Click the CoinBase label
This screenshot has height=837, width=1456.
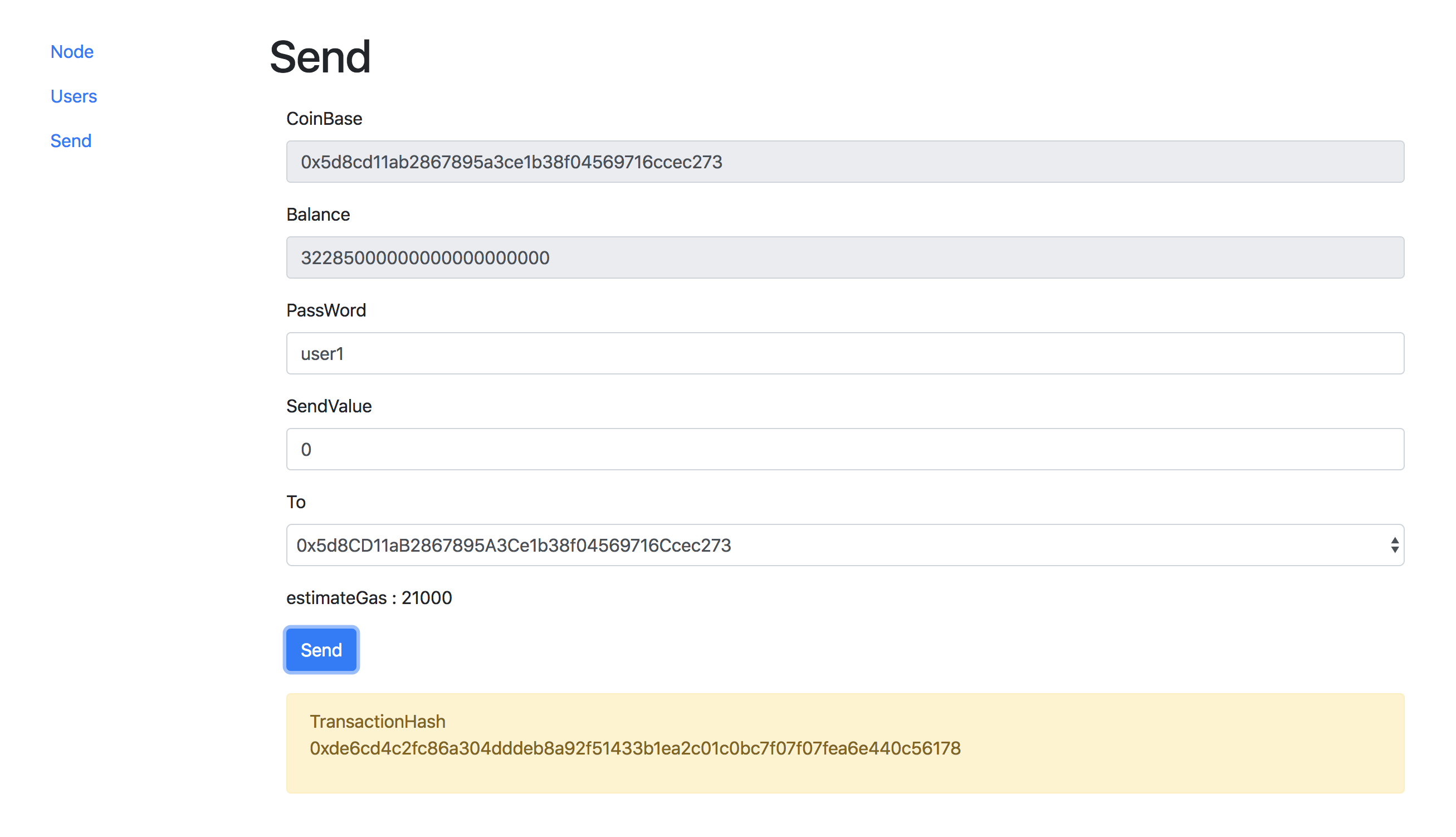click(x=324, y=119)
